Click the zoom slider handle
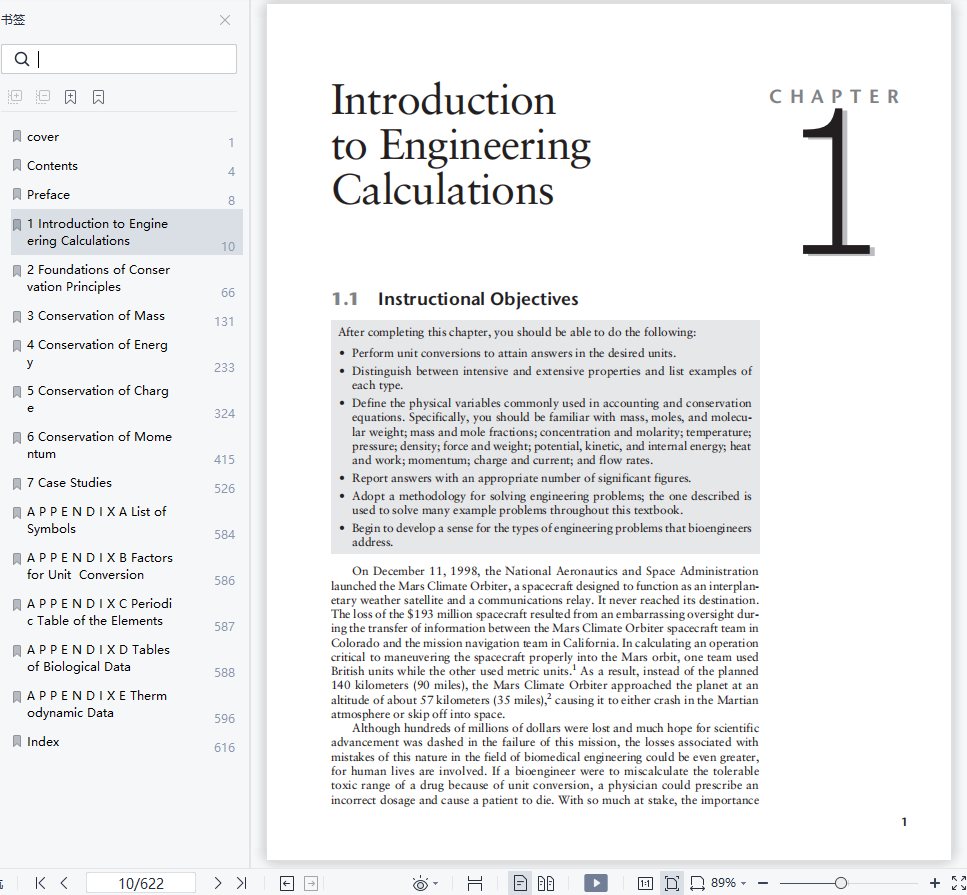The height and width of the screenshot is (895, 967). click(x=841, y=883)
